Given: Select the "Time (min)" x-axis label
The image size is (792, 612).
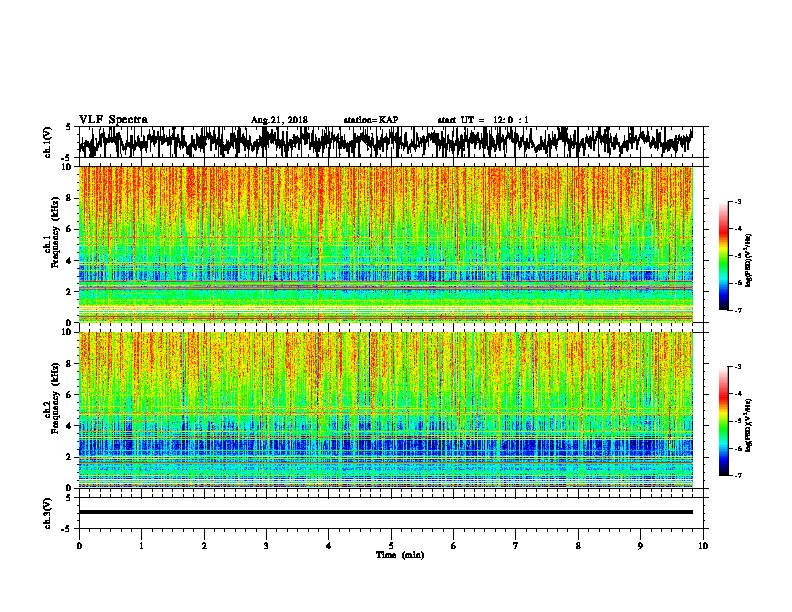Looking at the screenshot, I should pos(400,555).
